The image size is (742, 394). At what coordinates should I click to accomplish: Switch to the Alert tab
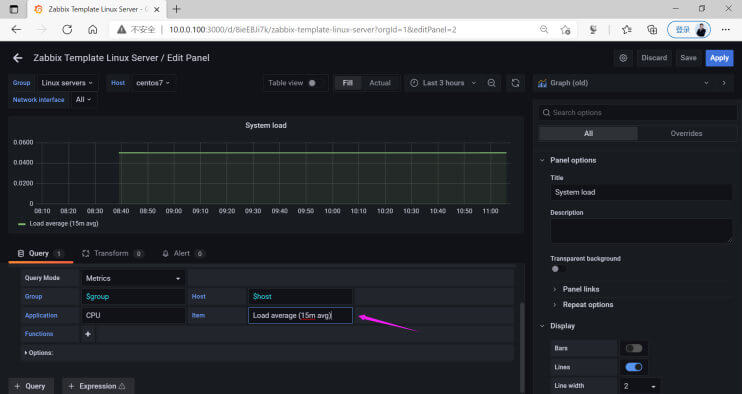point(183,254)
